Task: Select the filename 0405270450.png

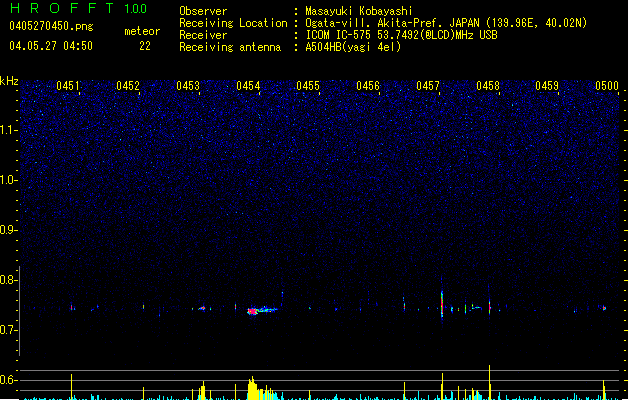Action: [51, 26]
